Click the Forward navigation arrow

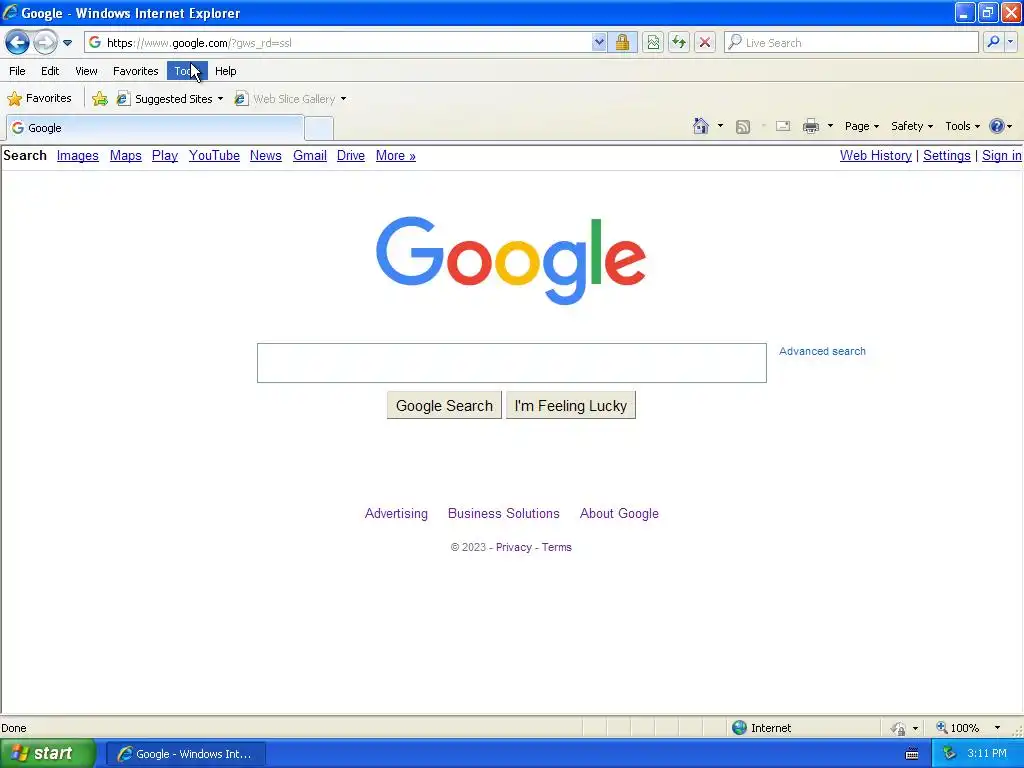click(45, 42)
